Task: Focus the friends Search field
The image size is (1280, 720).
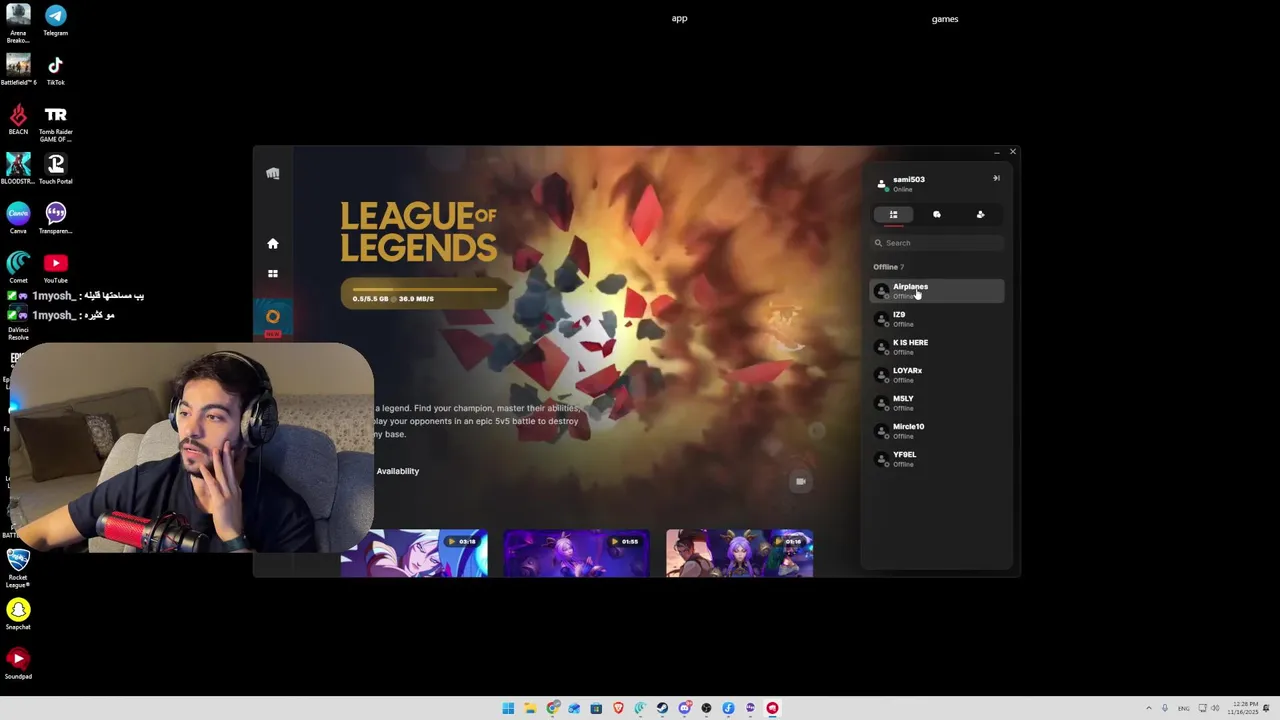Action: click(x=937, y=243)
